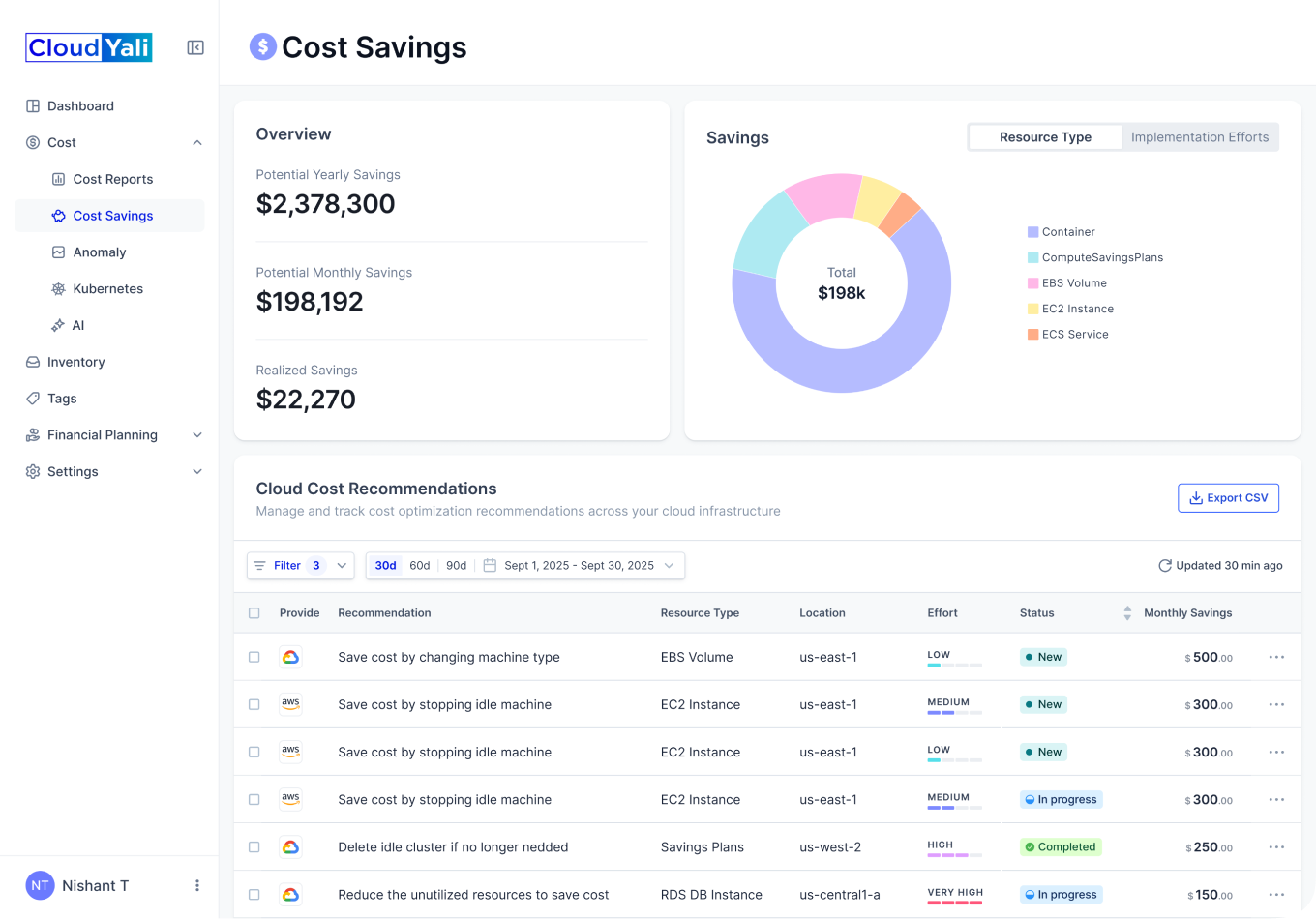
Task: Tick the checkbox for the EBS Volume row
Action: click(x=254, y=657)
